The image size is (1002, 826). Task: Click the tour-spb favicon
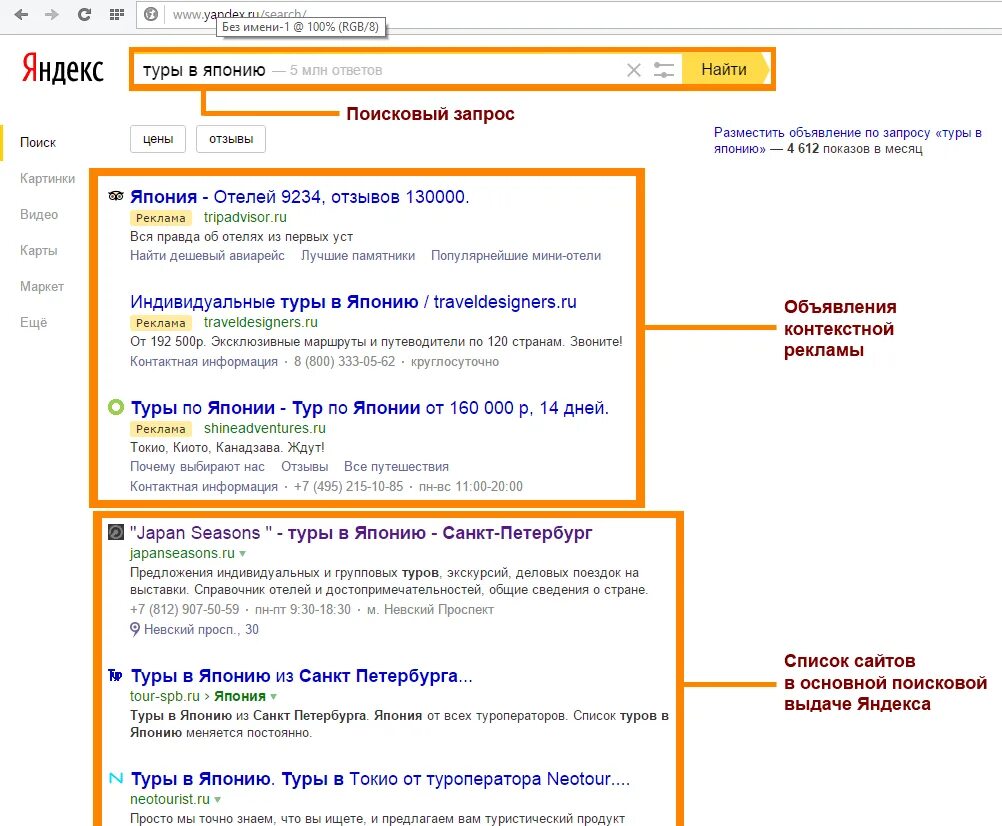pyautogui.click(x=116, y=675)
